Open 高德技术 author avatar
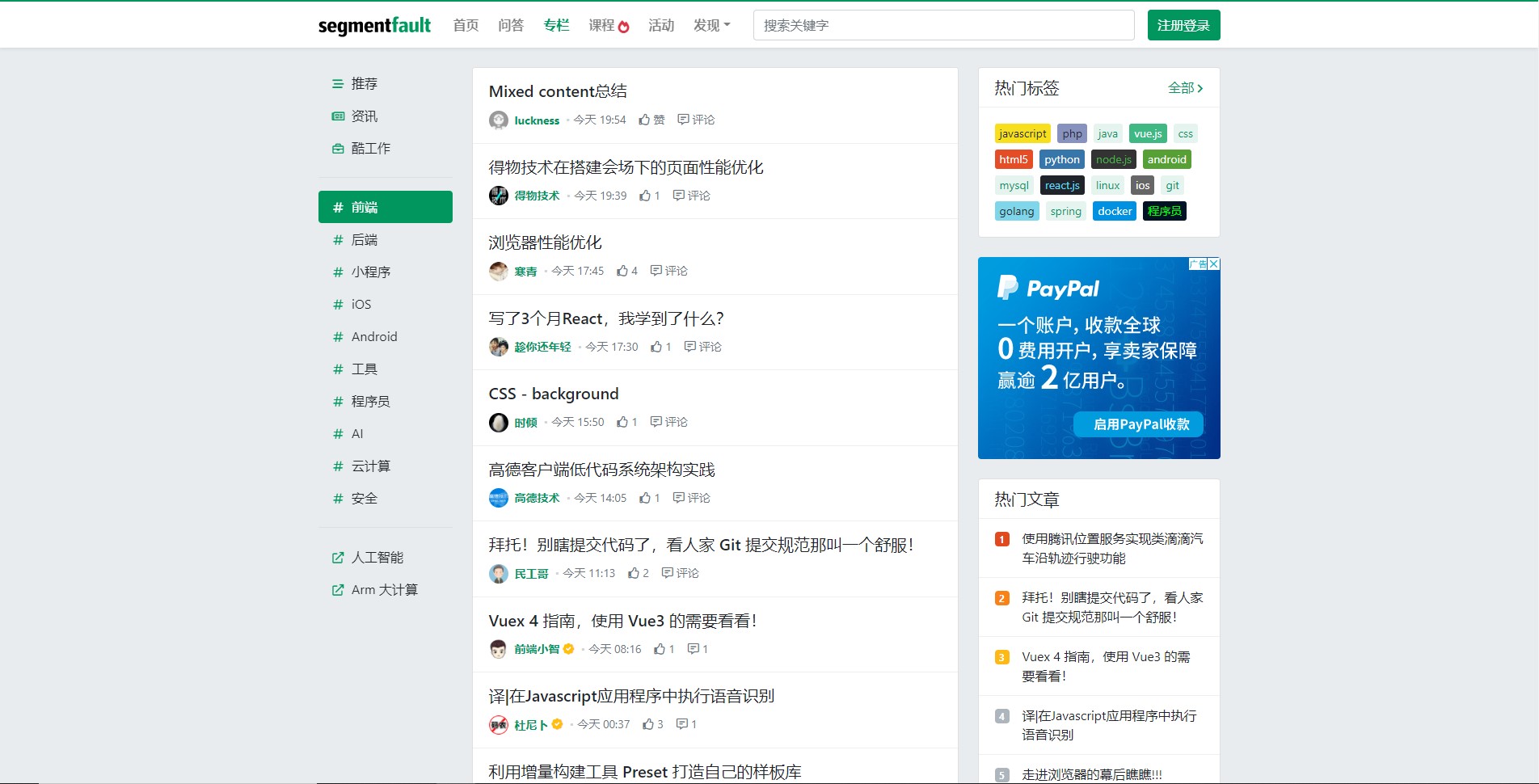Image resolution: width=1539 pixels, height=784 pixels. click(499, 498)
